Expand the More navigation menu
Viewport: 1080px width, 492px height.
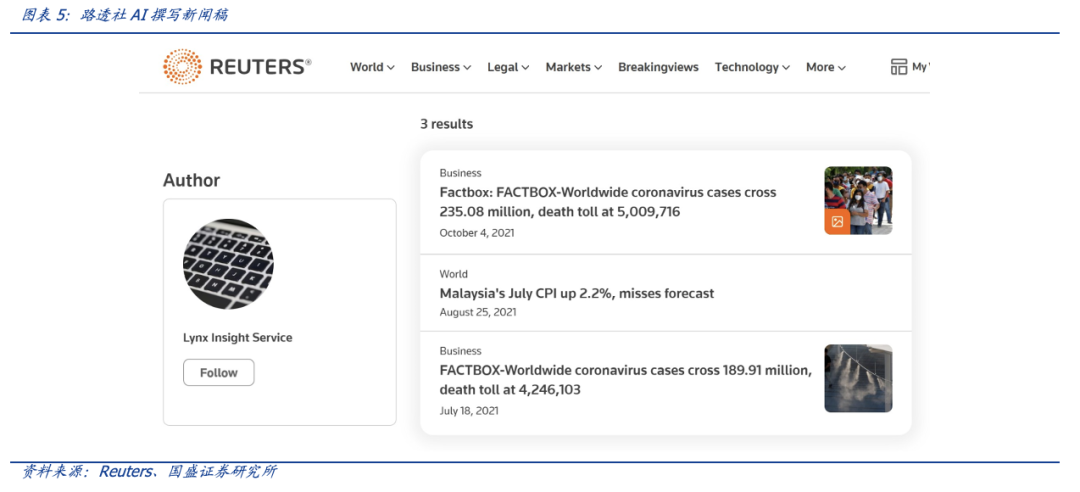pos(825,67)
